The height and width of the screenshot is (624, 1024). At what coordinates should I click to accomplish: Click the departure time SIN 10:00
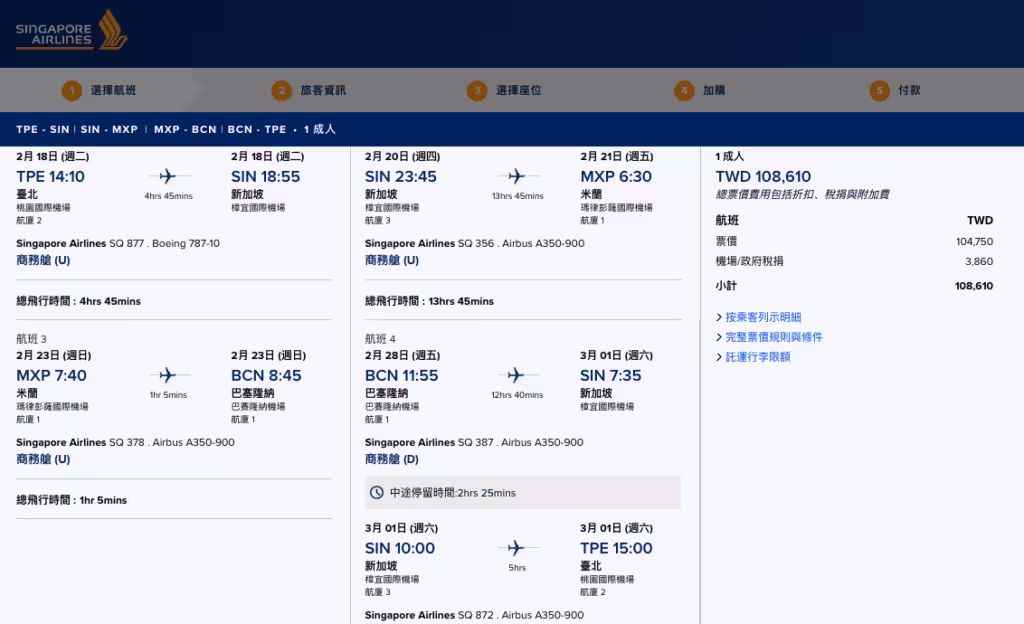400,548
